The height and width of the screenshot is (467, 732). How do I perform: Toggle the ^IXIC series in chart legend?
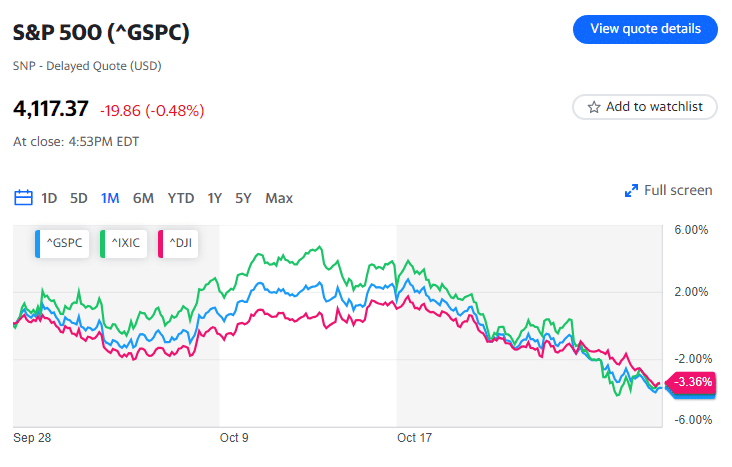click(124, 242)
